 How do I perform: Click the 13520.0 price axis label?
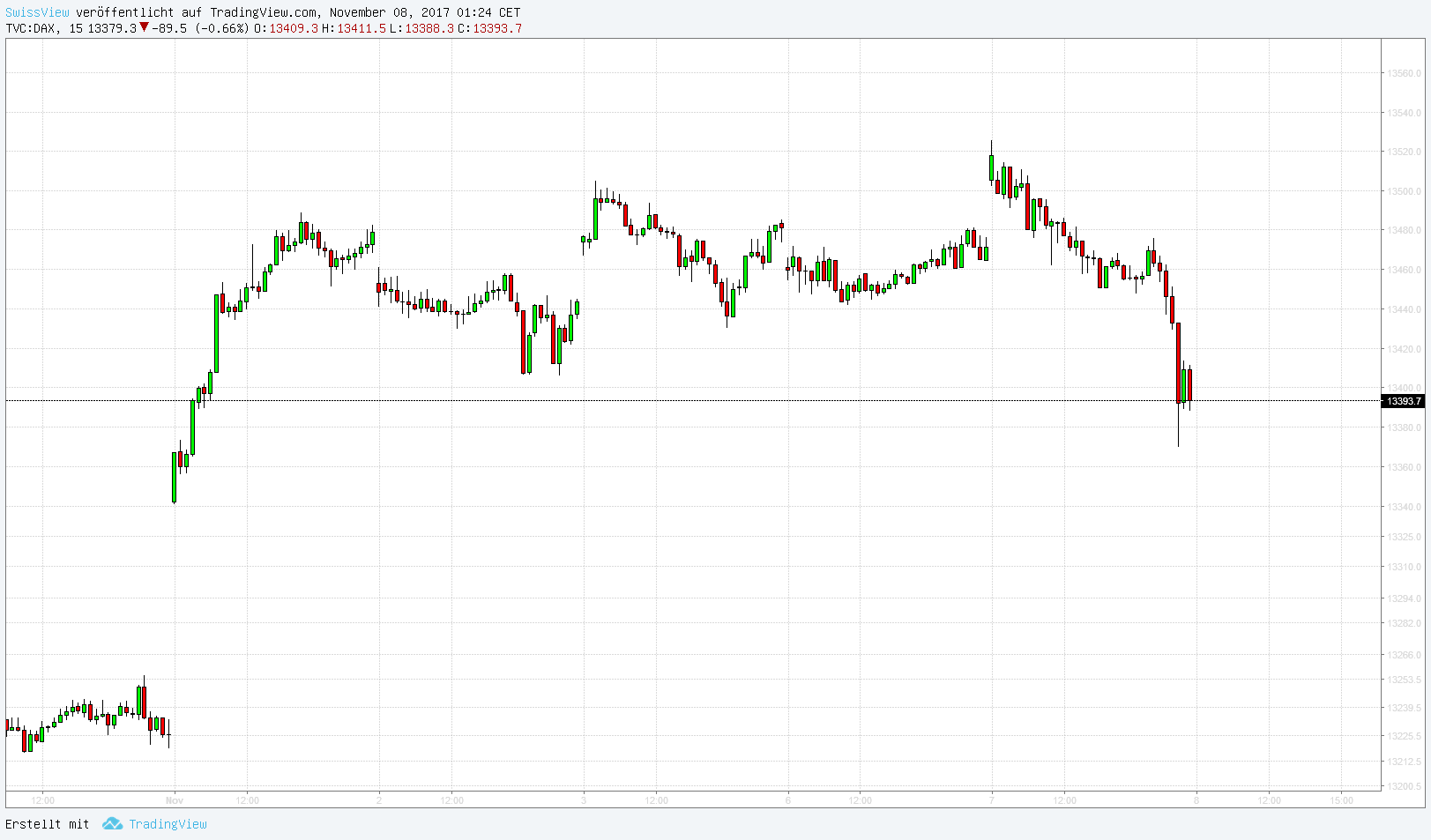(x=1404, y=152)
